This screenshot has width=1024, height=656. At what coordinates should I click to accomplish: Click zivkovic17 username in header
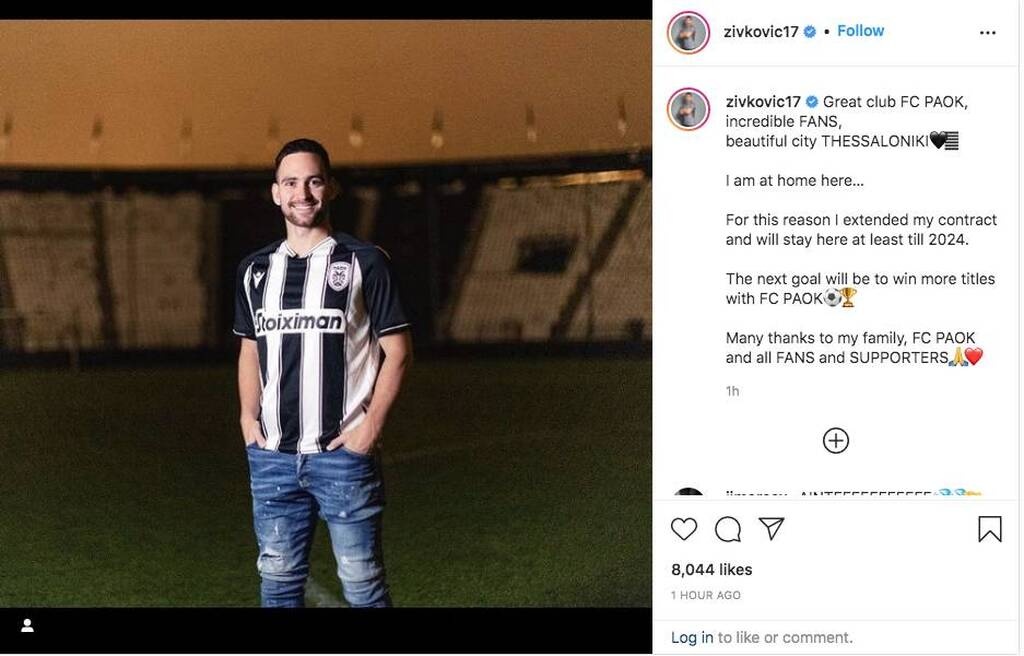761,32
